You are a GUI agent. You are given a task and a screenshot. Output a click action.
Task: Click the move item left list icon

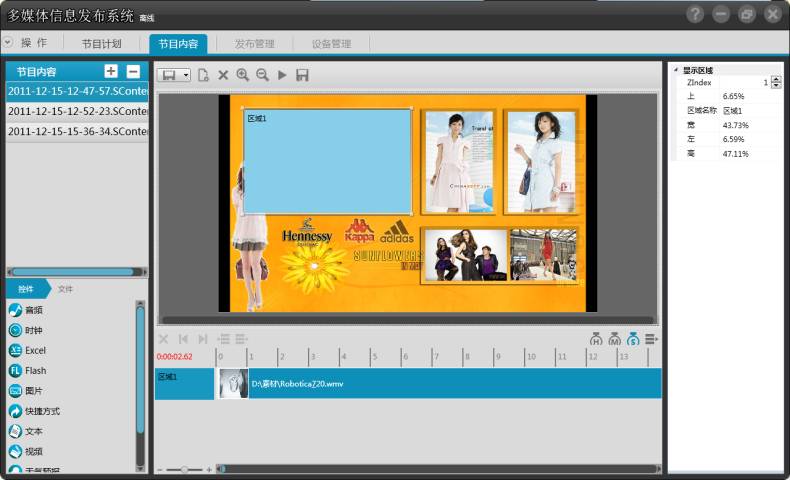[x=223, y=339]
